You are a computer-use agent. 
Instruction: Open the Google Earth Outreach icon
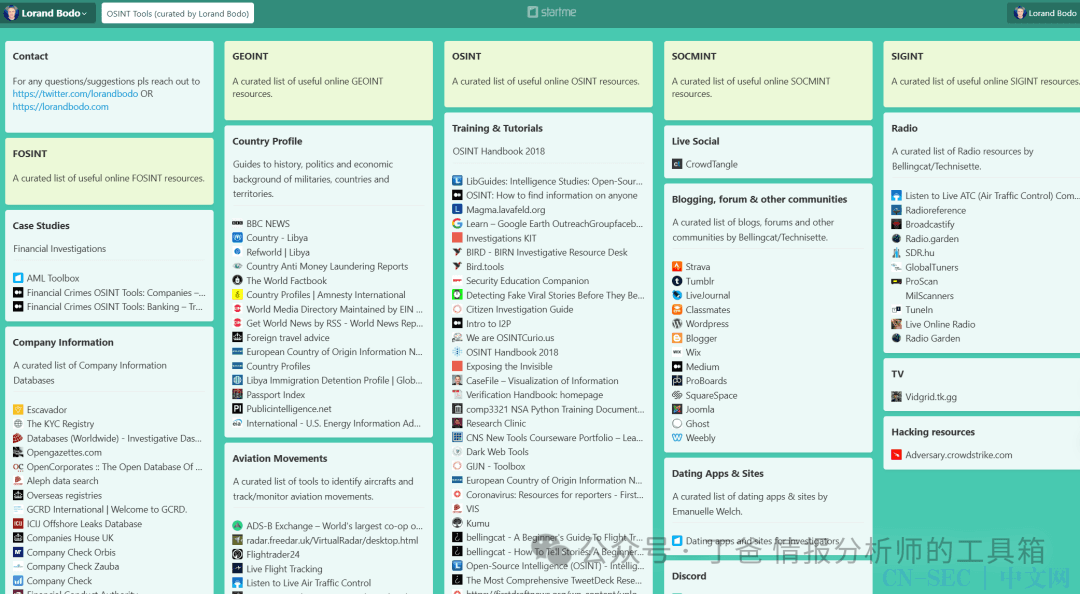[x=457, y=224]
